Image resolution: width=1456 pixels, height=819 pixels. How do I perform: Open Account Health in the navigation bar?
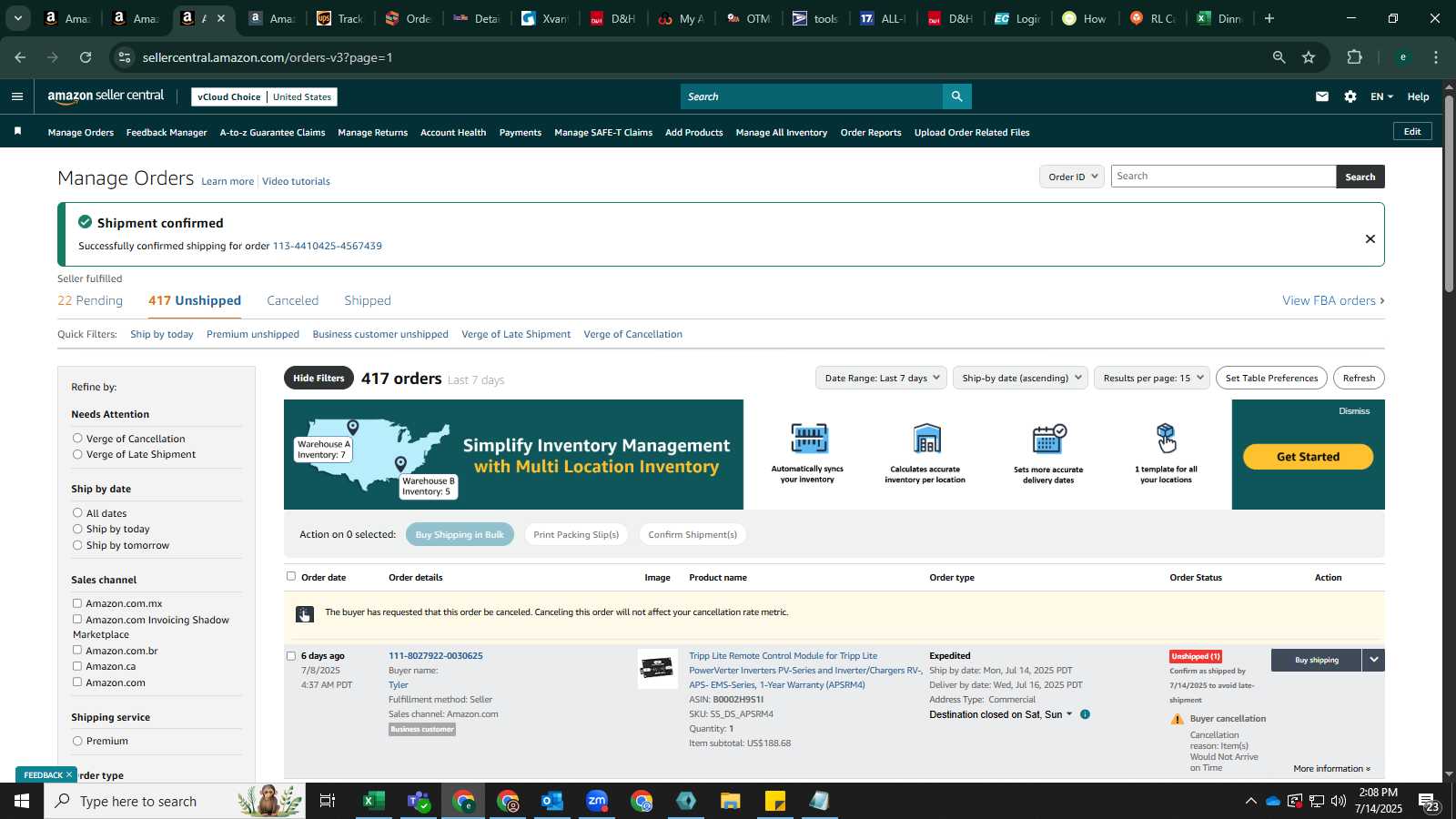pyautogui.click(x=453, y=132)
